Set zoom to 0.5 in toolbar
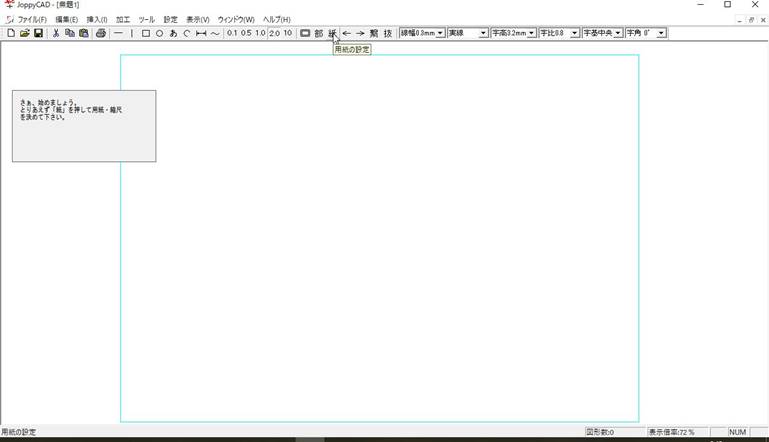The image size is (769, 442). (246, 33)
